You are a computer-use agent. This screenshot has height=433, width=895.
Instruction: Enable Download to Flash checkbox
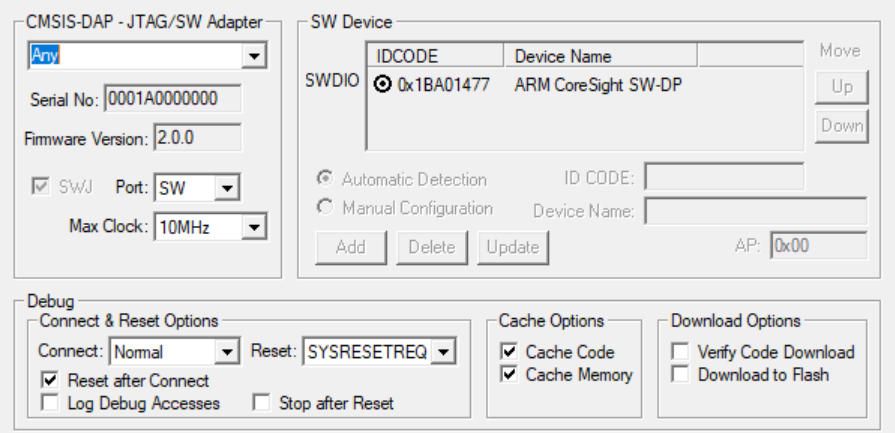click(x=680, y=375)
